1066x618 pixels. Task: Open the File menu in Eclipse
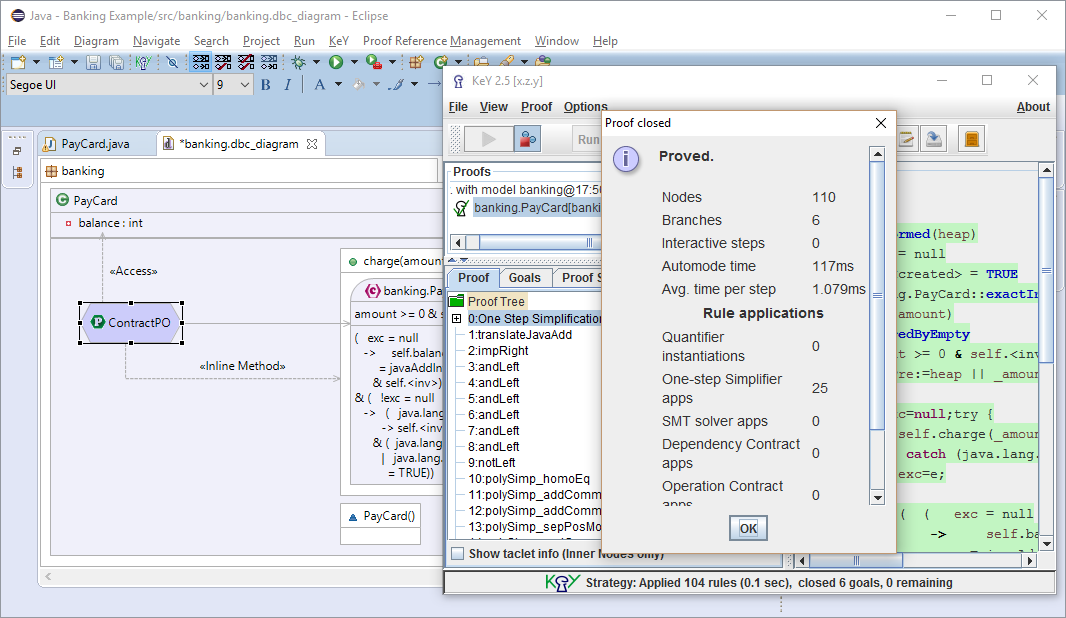click(x=17, y=41)
